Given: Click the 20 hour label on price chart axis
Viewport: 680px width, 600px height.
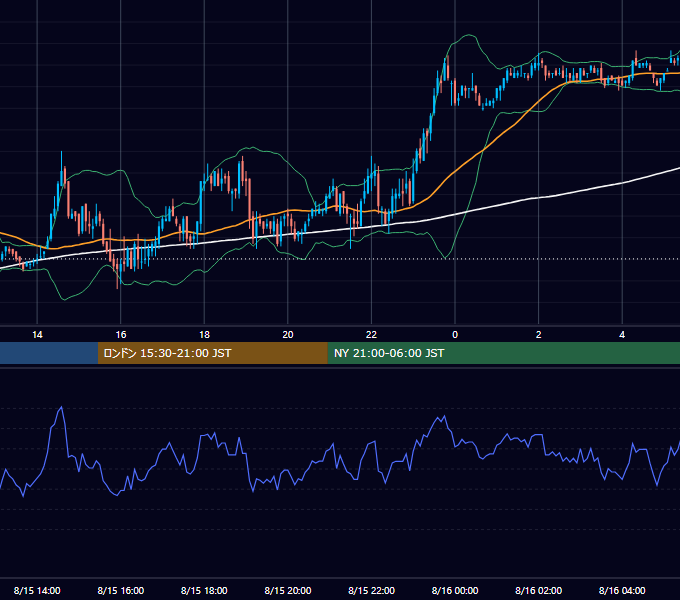Looking at the screenshot, I should pos(288,334).
